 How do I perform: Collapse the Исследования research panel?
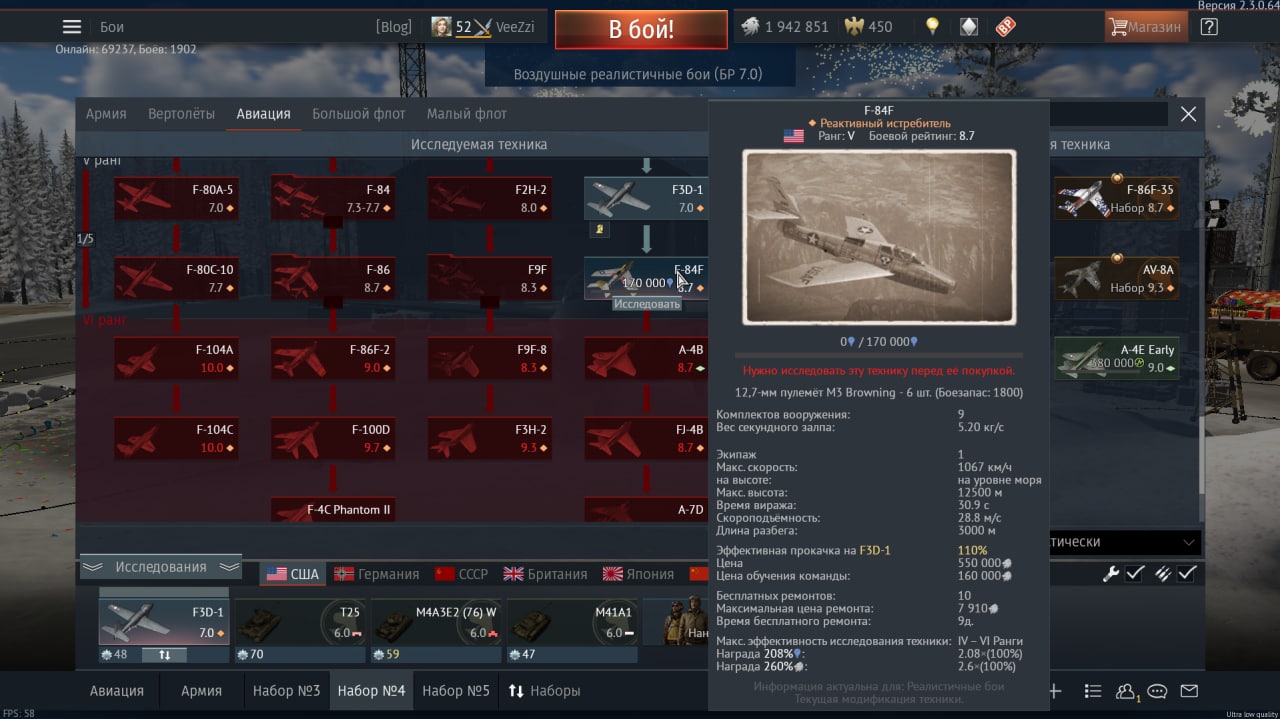pyautogui.click(x=161, y=567)
